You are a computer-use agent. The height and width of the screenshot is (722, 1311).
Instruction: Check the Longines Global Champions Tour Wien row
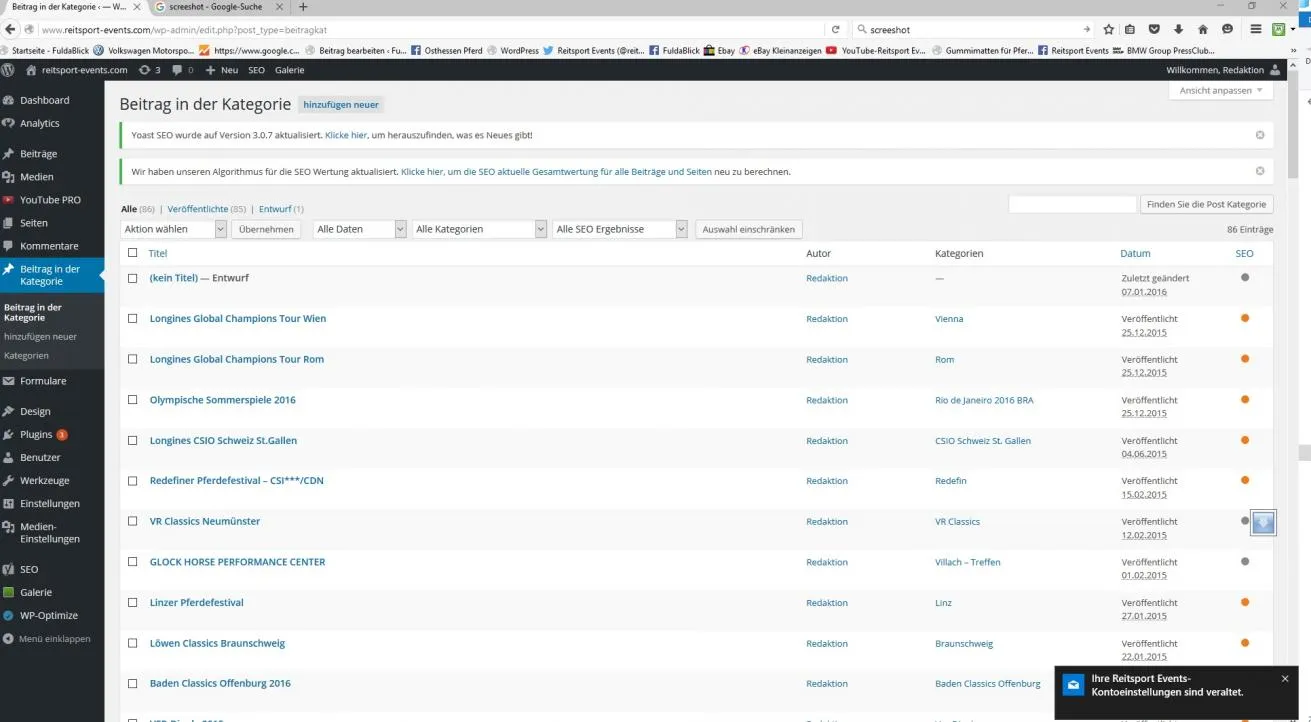[x=133, y=319]
